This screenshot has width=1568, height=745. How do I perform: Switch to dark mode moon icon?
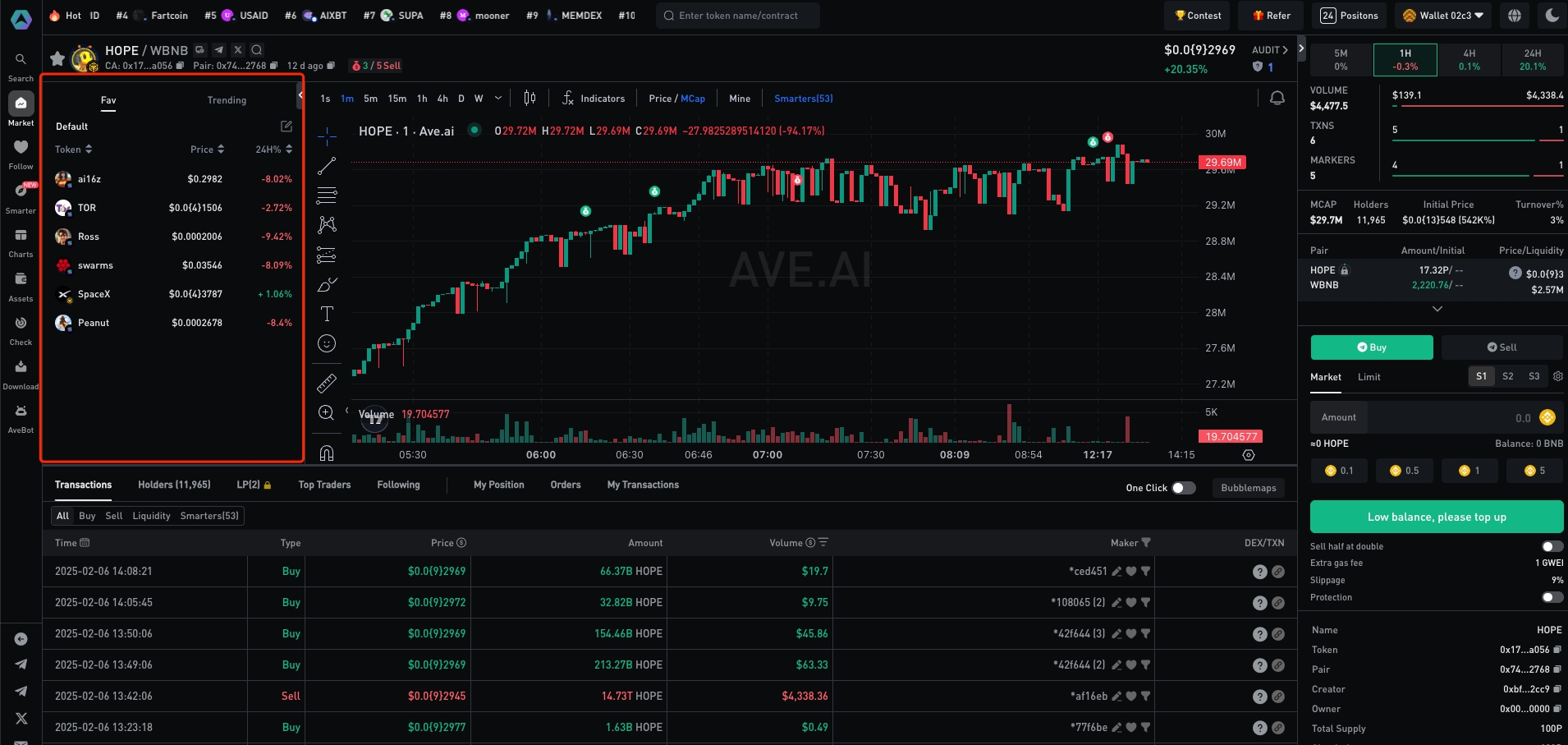(1552, 16)
